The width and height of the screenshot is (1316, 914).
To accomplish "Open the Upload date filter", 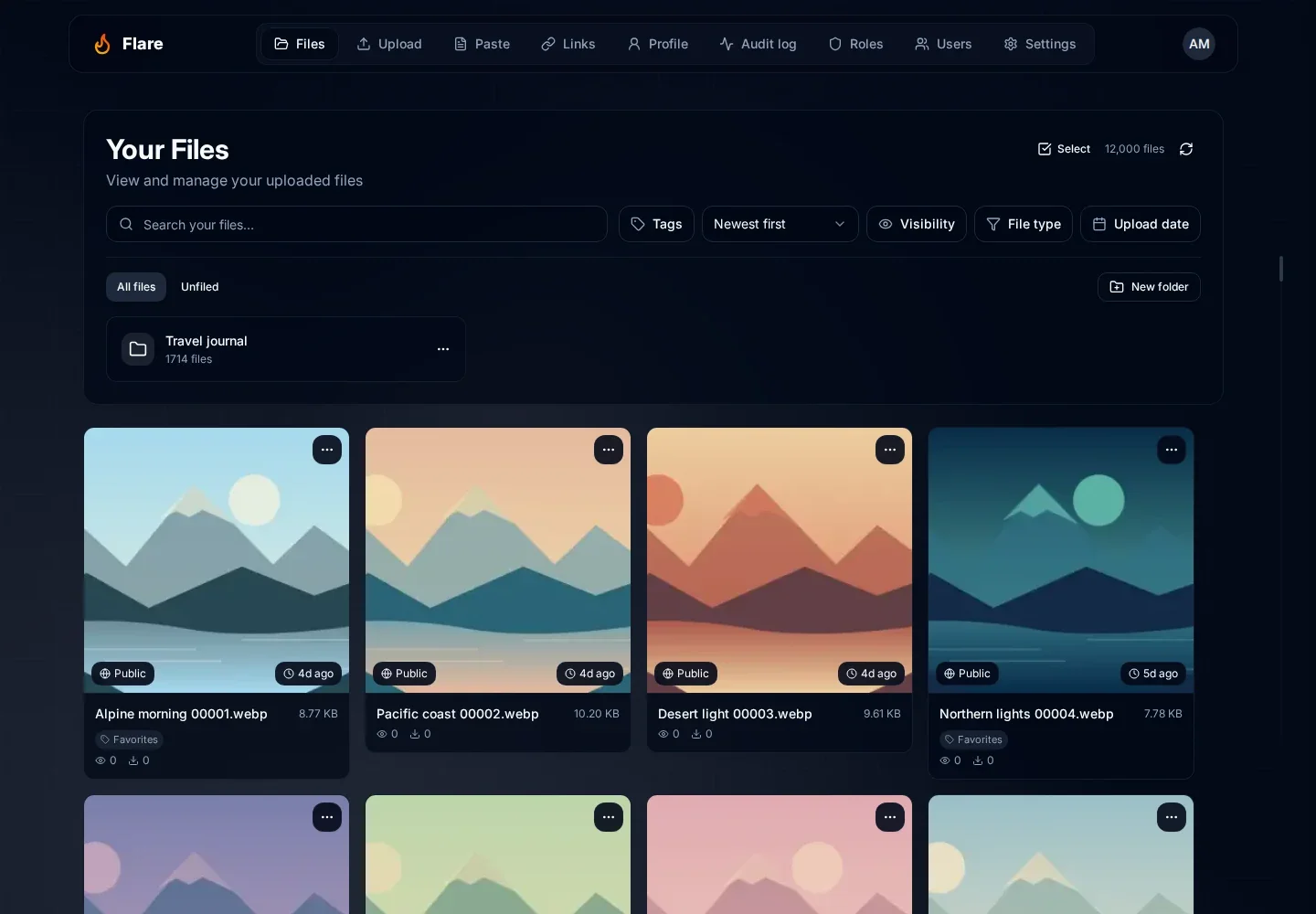I will click(x=1141, y=224).
